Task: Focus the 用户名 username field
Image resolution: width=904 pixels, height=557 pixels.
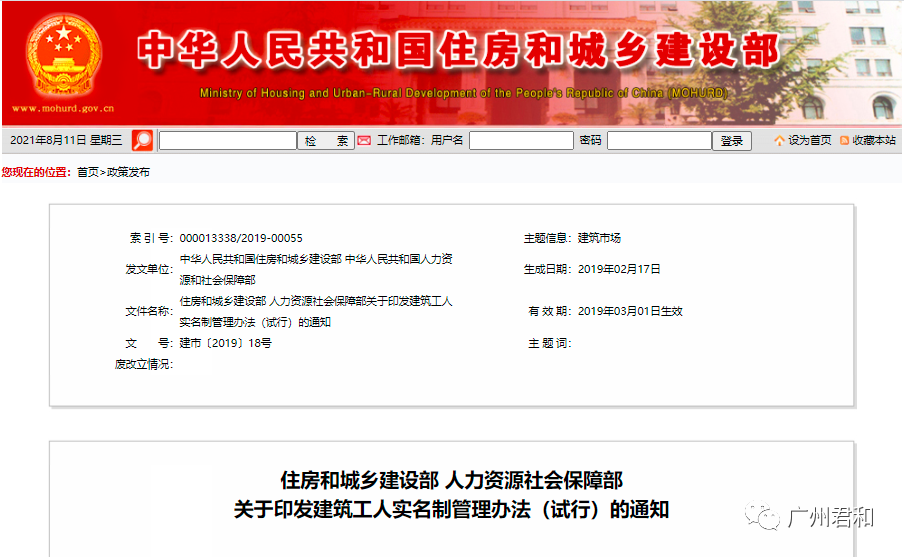Action: (x=521, y=141)
